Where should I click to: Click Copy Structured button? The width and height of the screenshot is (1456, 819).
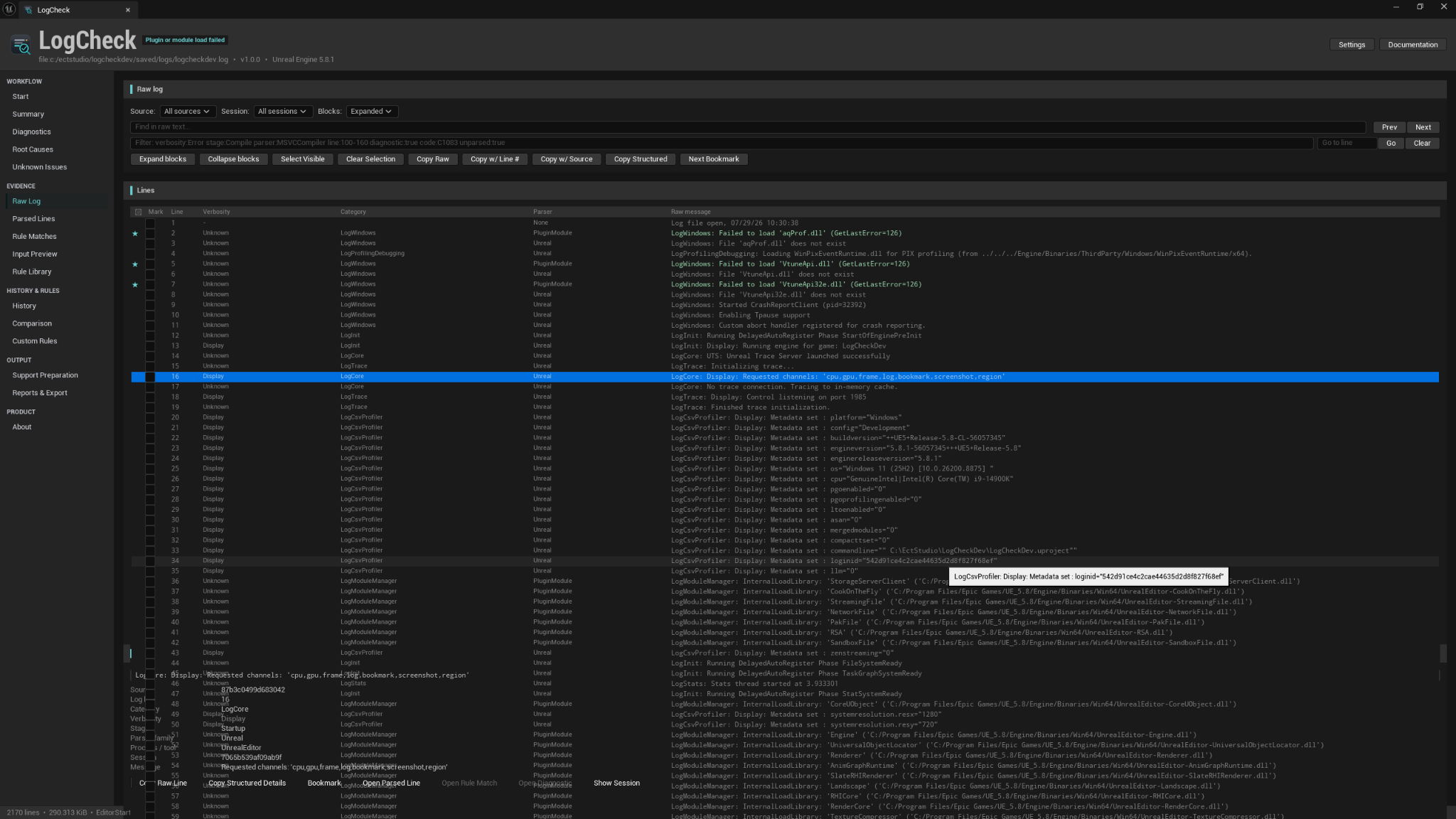coord(641,159)
